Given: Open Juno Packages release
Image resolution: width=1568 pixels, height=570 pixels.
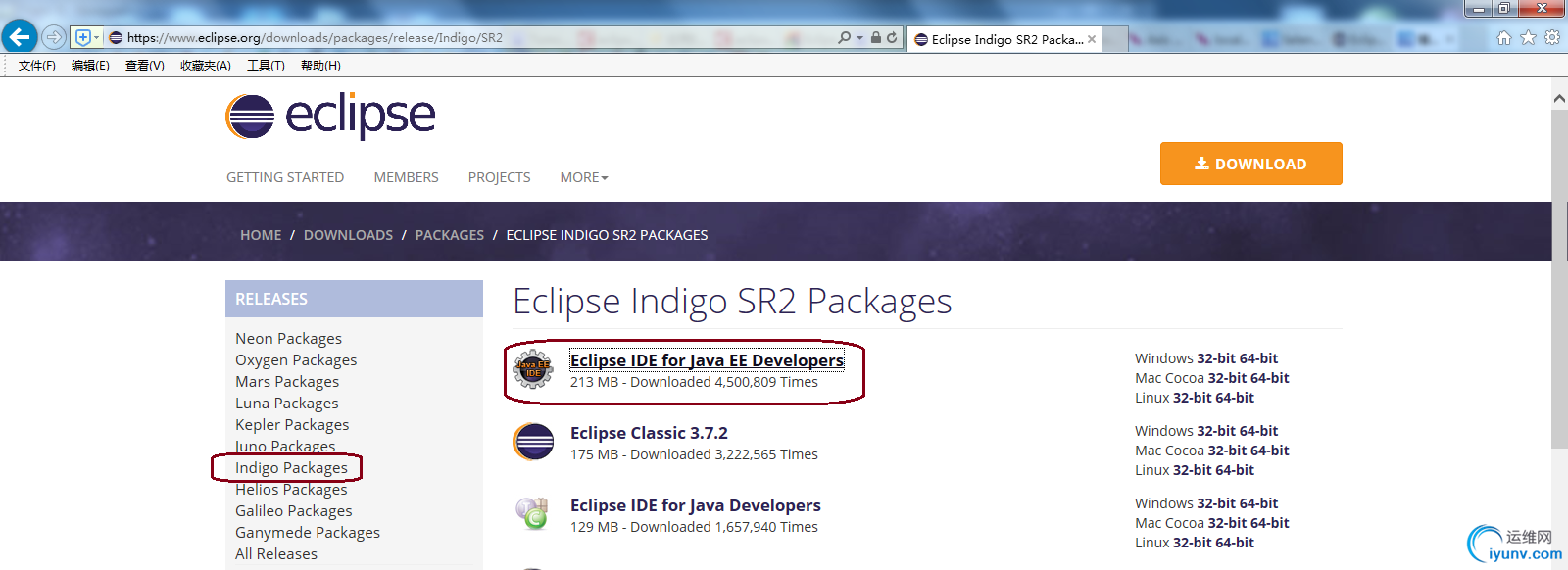Looking at the screenshot, I should [x=285, y=446].
